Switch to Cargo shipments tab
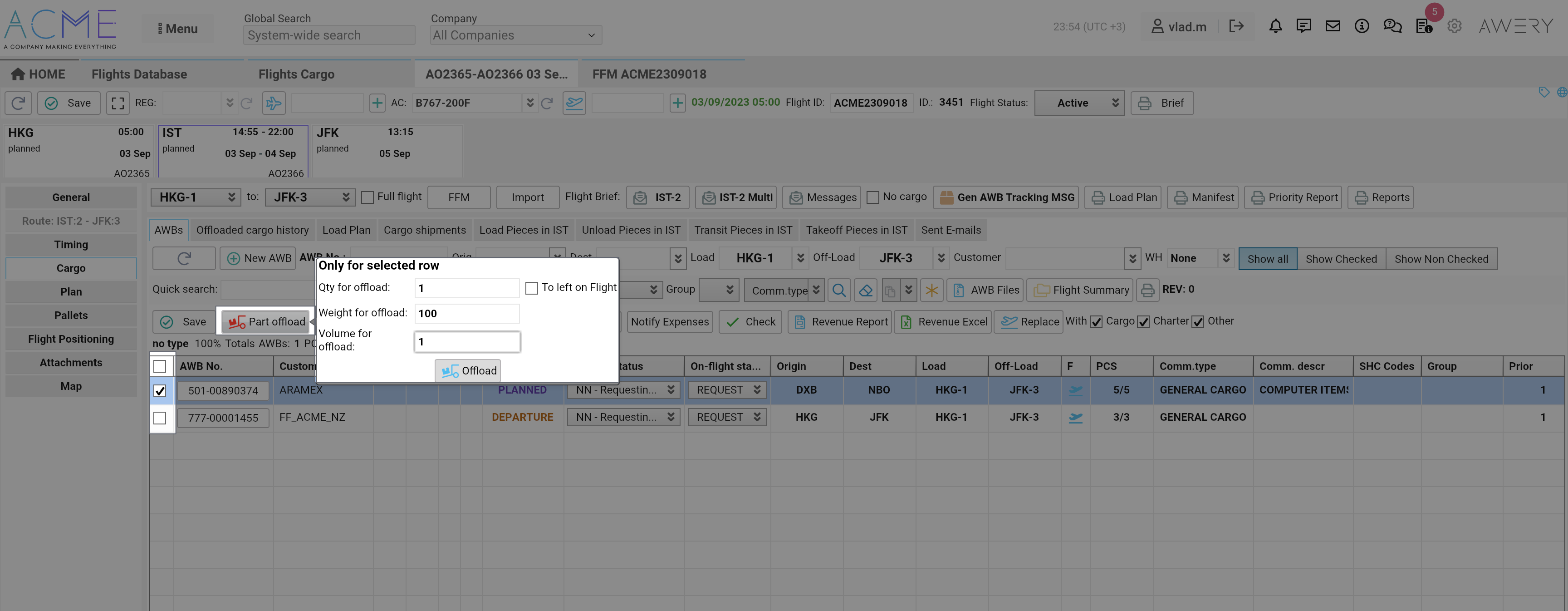Screen dimensions: 1568x611 (x=424, y=230)
